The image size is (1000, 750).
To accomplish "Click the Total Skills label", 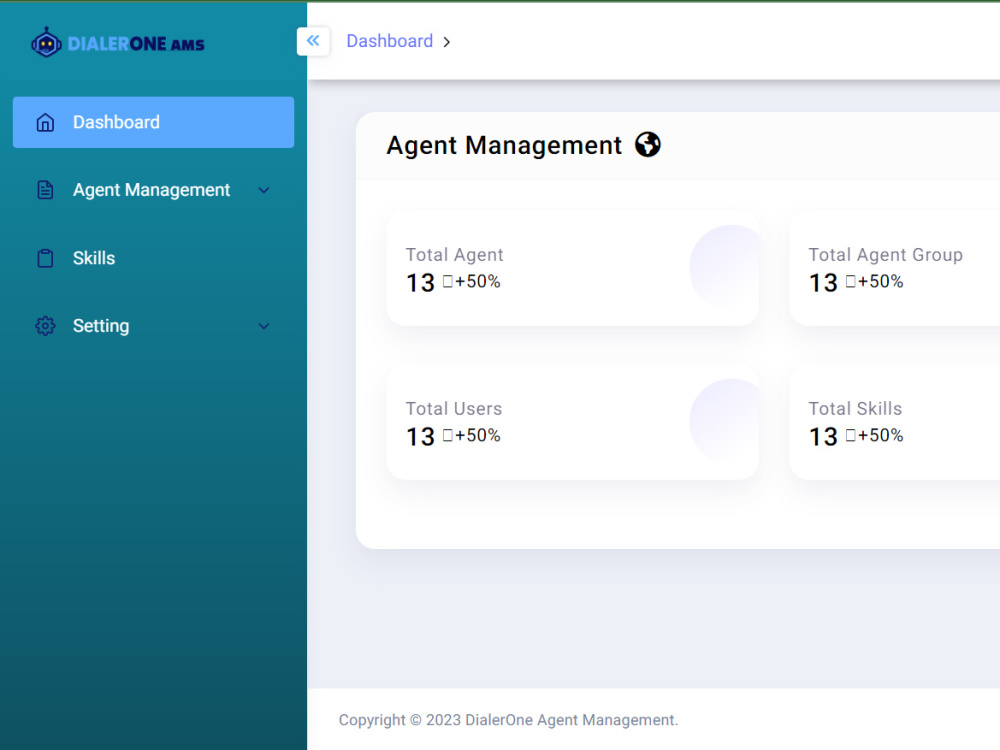I will [x=855, y=409].
